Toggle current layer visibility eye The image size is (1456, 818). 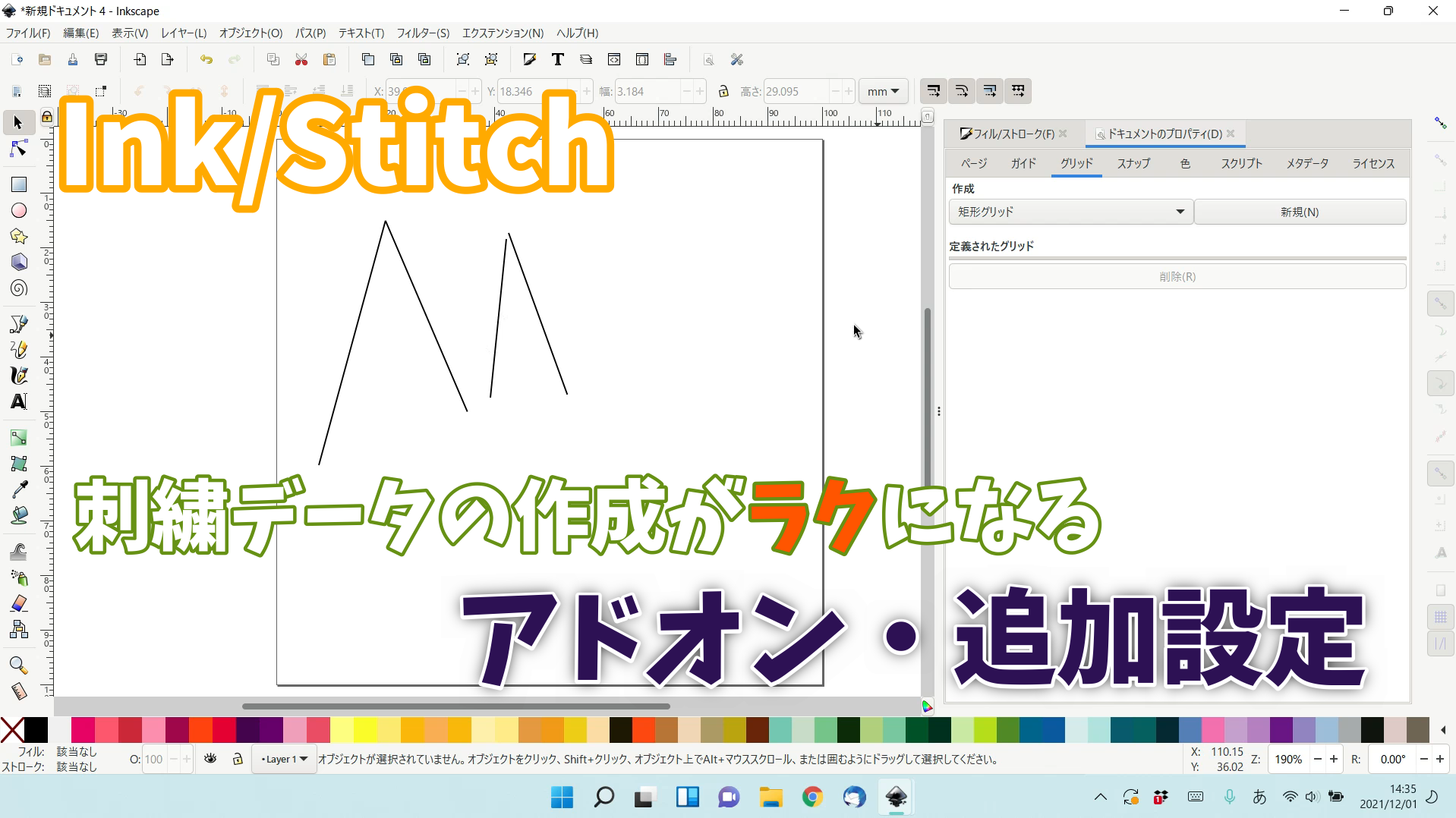[211, 759]
